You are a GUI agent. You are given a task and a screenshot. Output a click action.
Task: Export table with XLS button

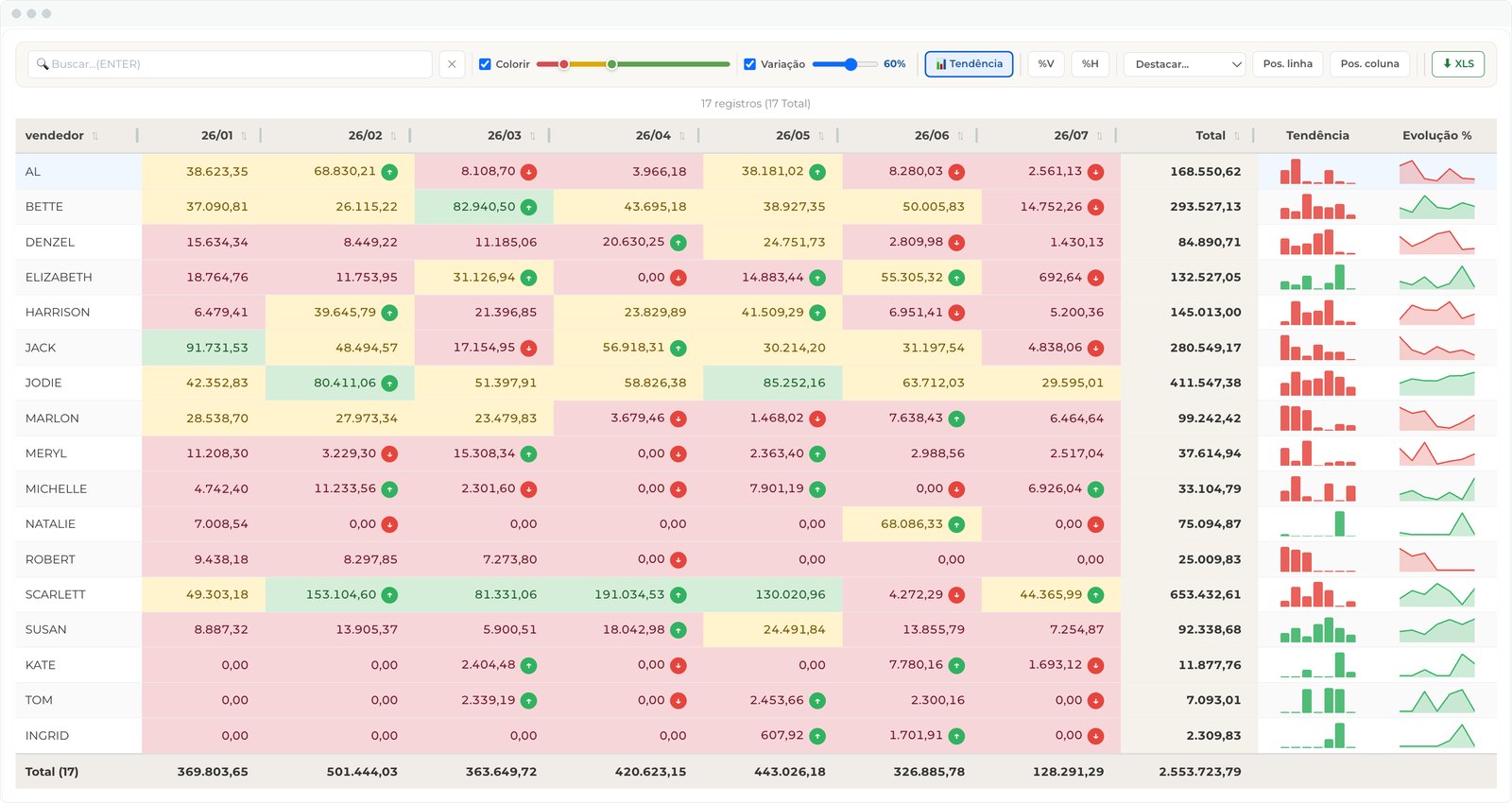pyautogui.click(x=1458, y=64)
